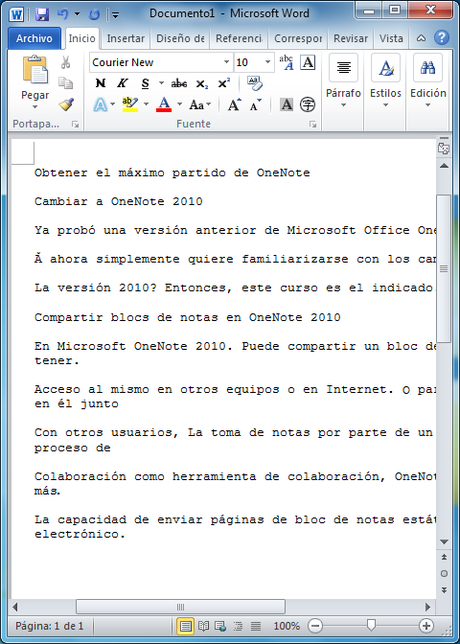The width and height of the screenshot is (460, 644).
Task: Switch to the Inicio tab
Action: point(82,39)
